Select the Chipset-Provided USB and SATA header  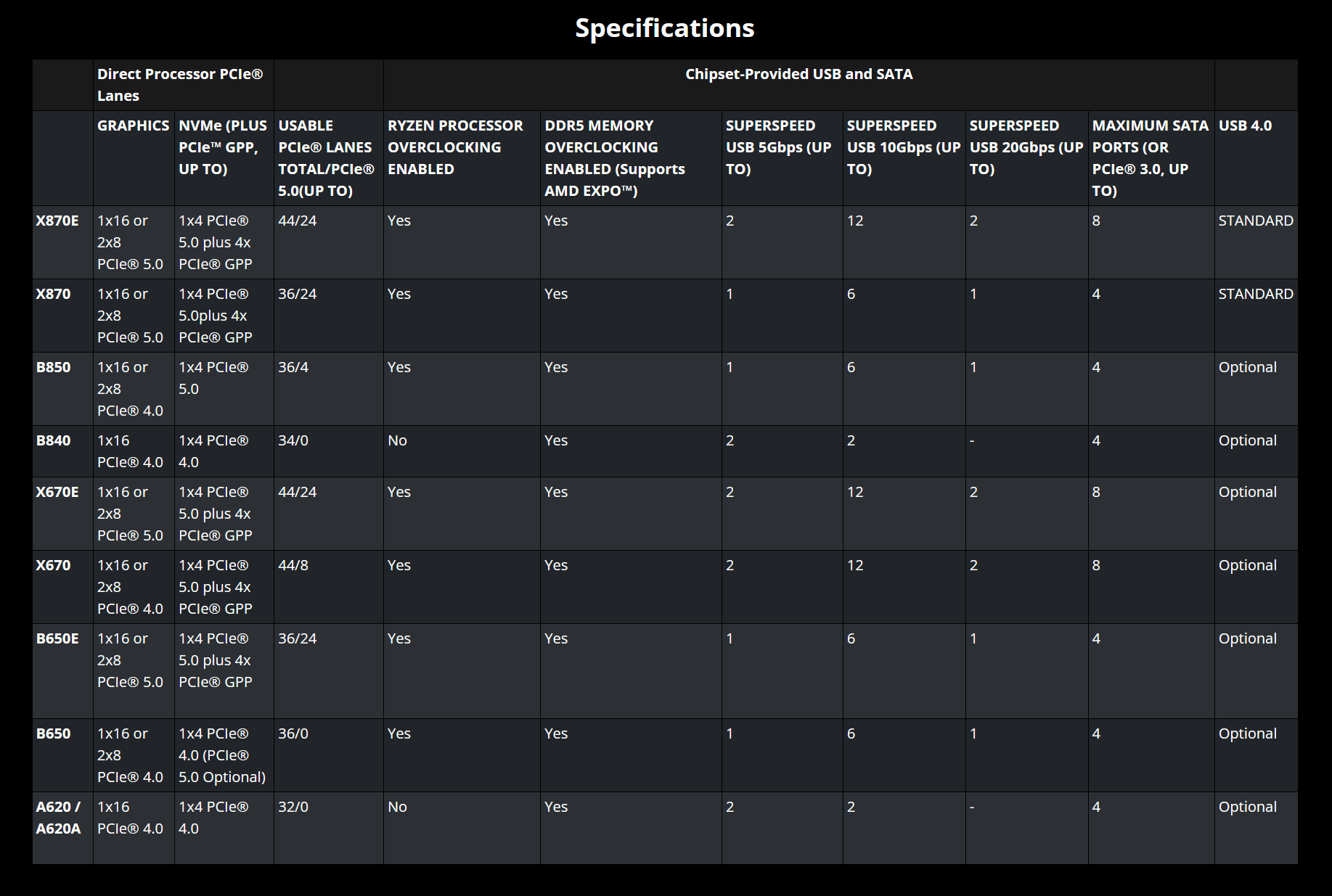tap(798, 85)
